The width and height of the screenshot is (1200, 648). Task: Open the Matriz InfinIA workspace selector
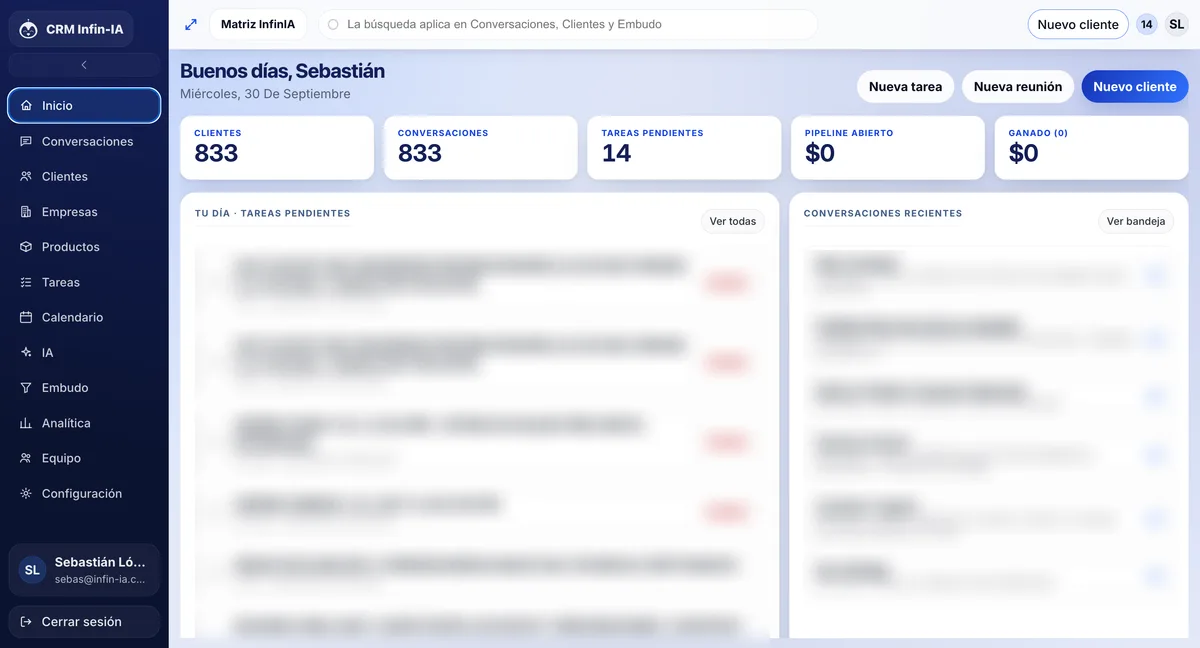tap(258, 24)
